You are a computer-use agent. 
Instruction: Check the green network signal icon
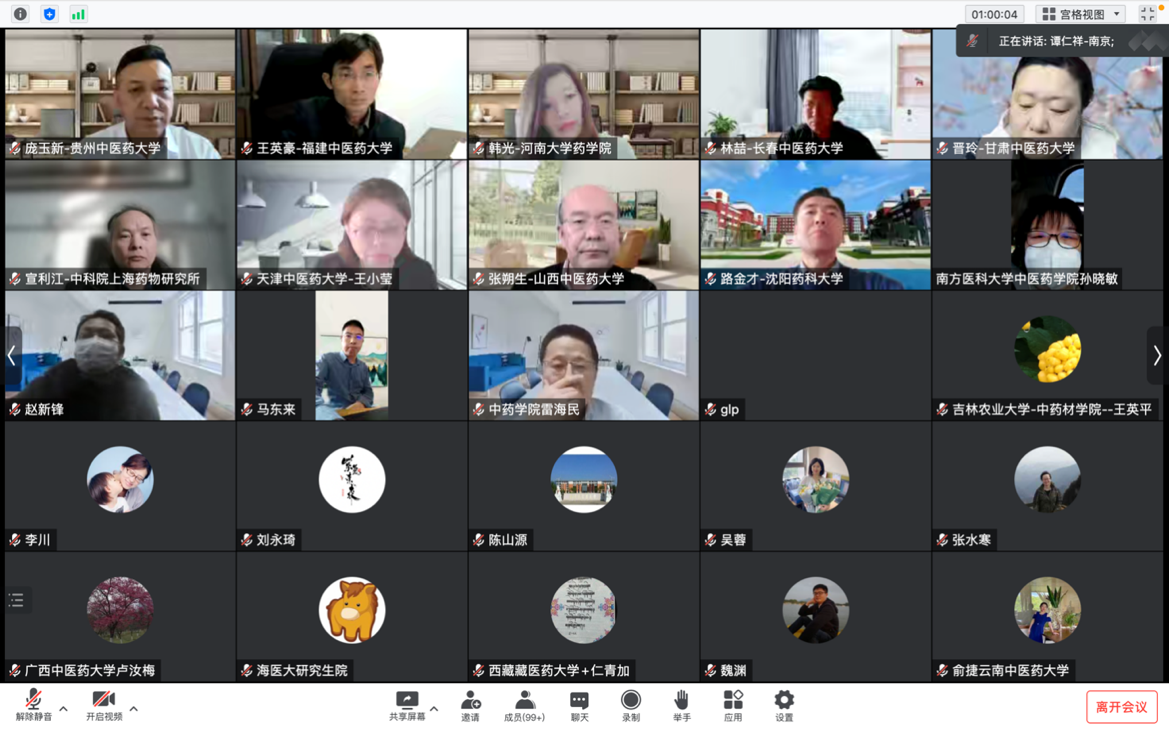tap(78, 14)
